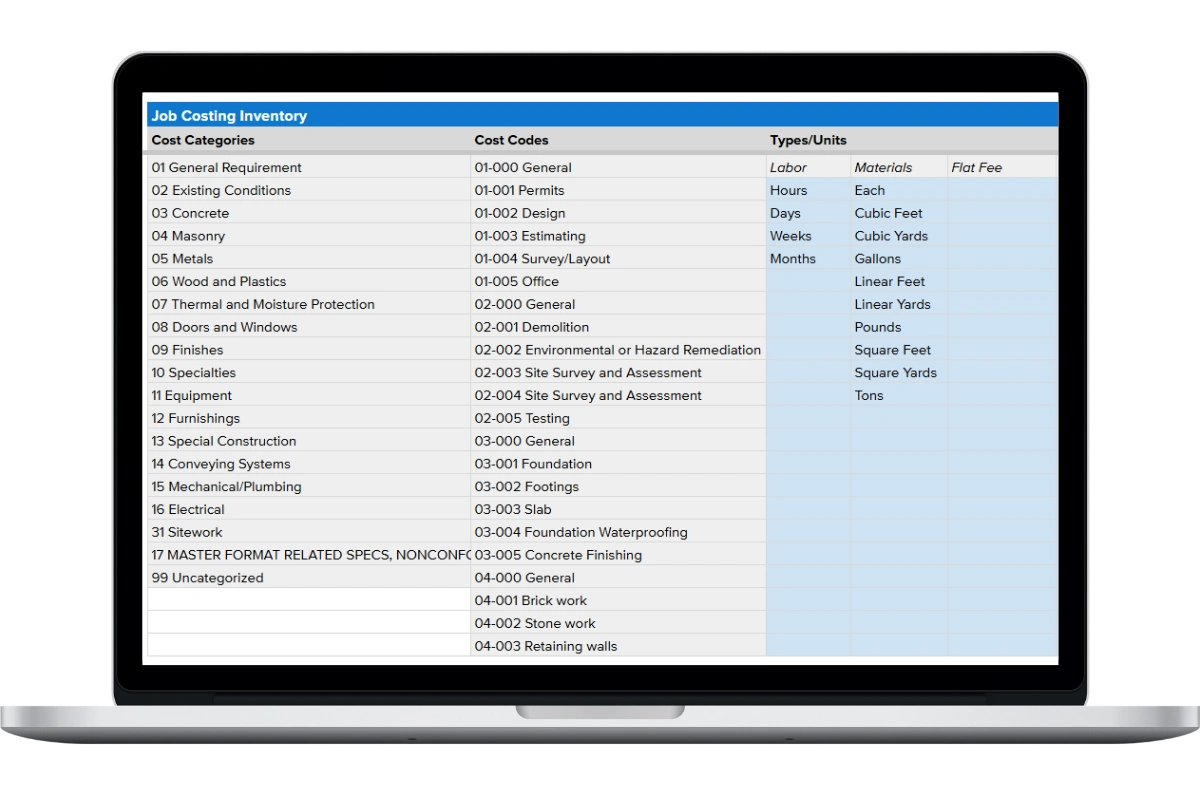Select the Linear Yards materials cell
Viewport: 1200px width, 794px height.
point(899,304)
